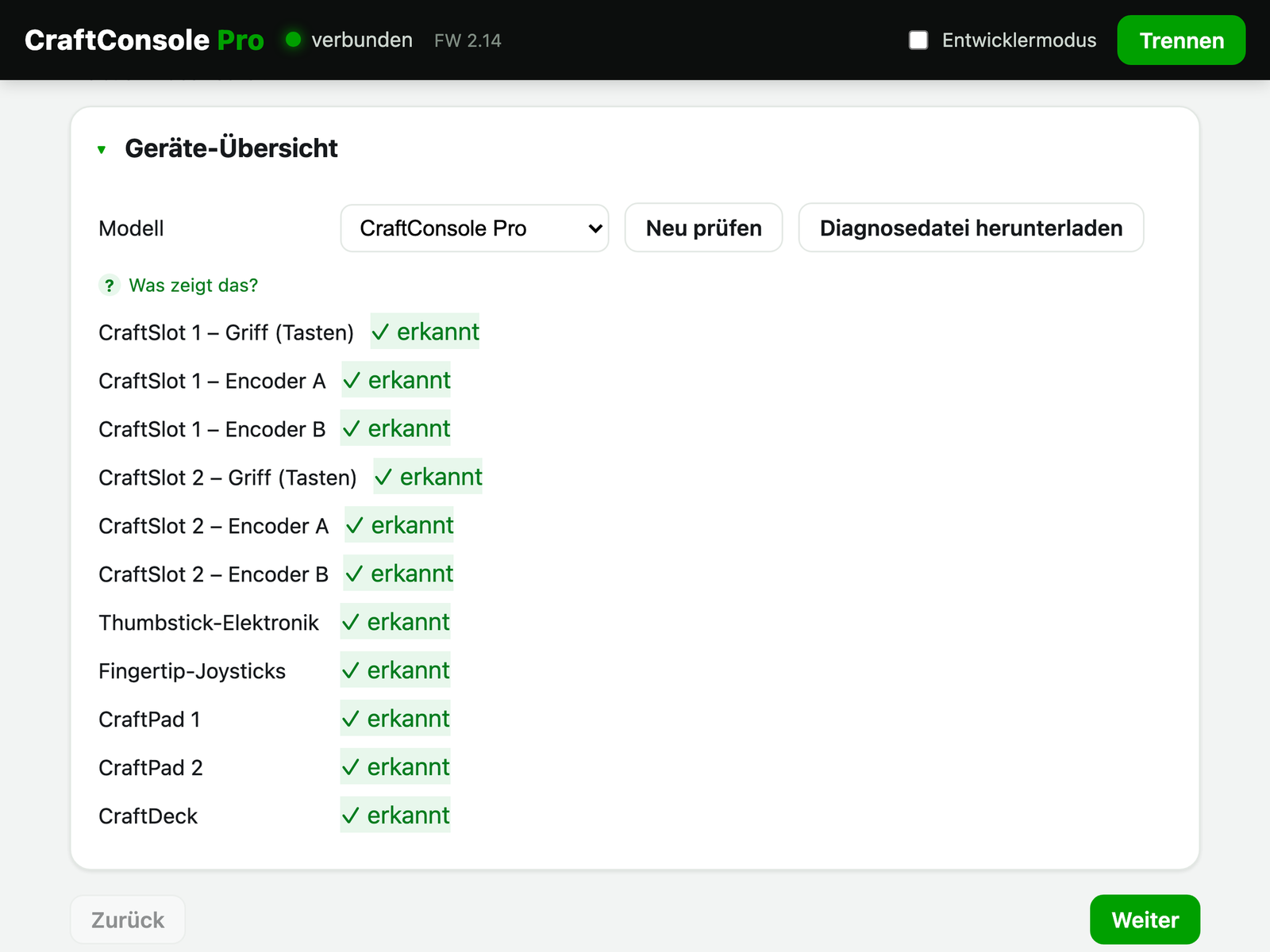Click the Fingertip-Joysticks row label
Screen dimensions: 1270x952
click(192, 671)
